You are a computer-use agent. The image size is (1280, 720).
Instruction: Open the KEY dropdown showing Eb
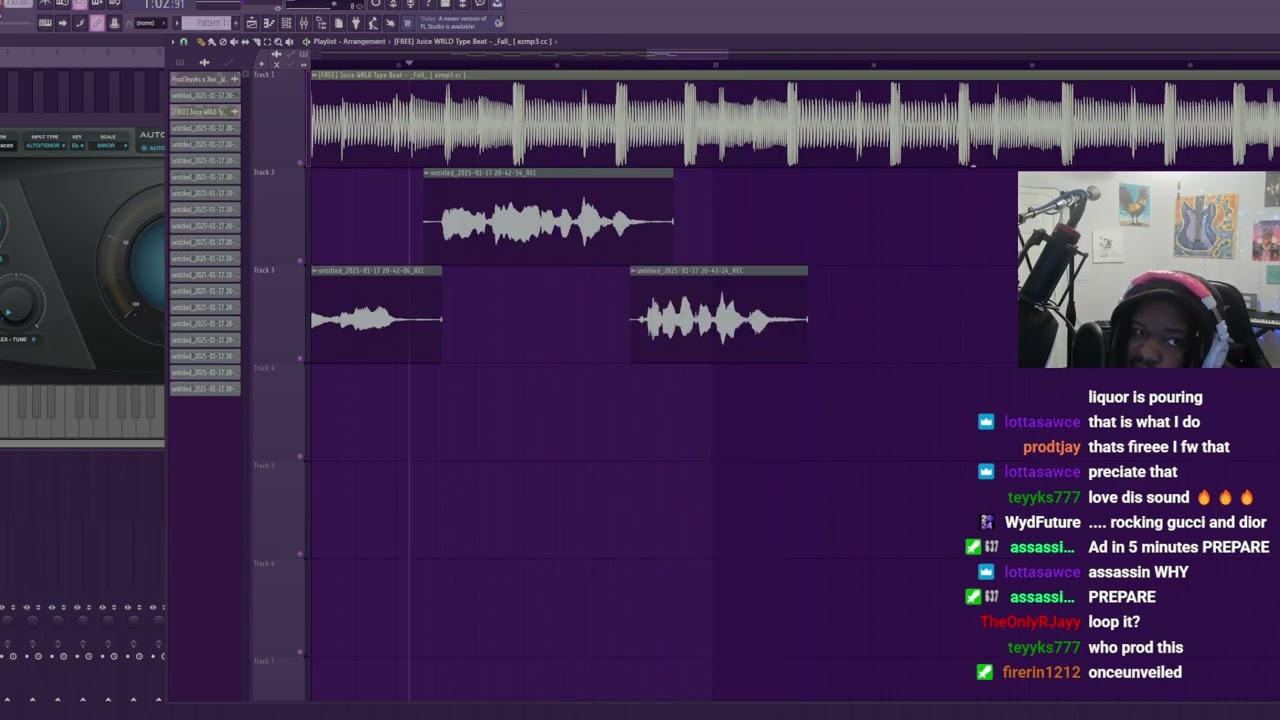[78, 146]
